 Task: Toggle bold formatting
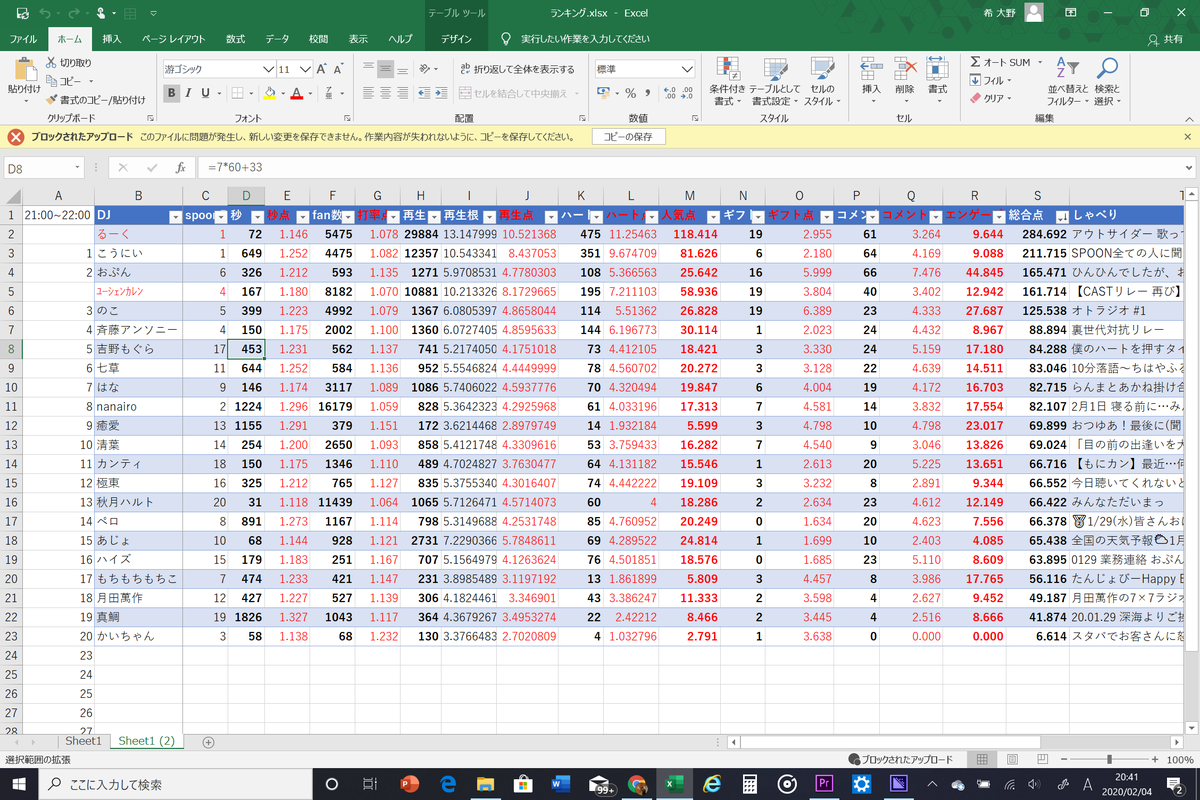coord(172,93)
